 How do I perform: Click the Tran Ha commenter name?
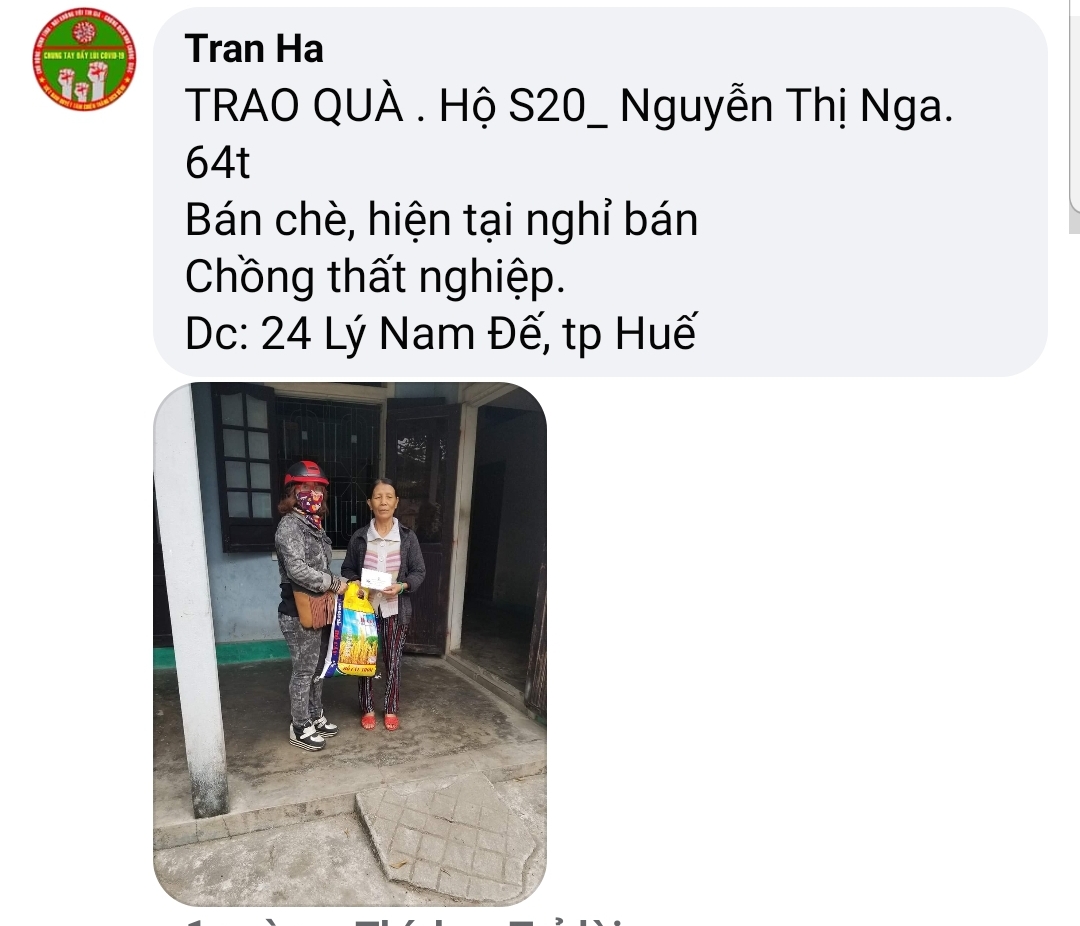pos(253,50)
